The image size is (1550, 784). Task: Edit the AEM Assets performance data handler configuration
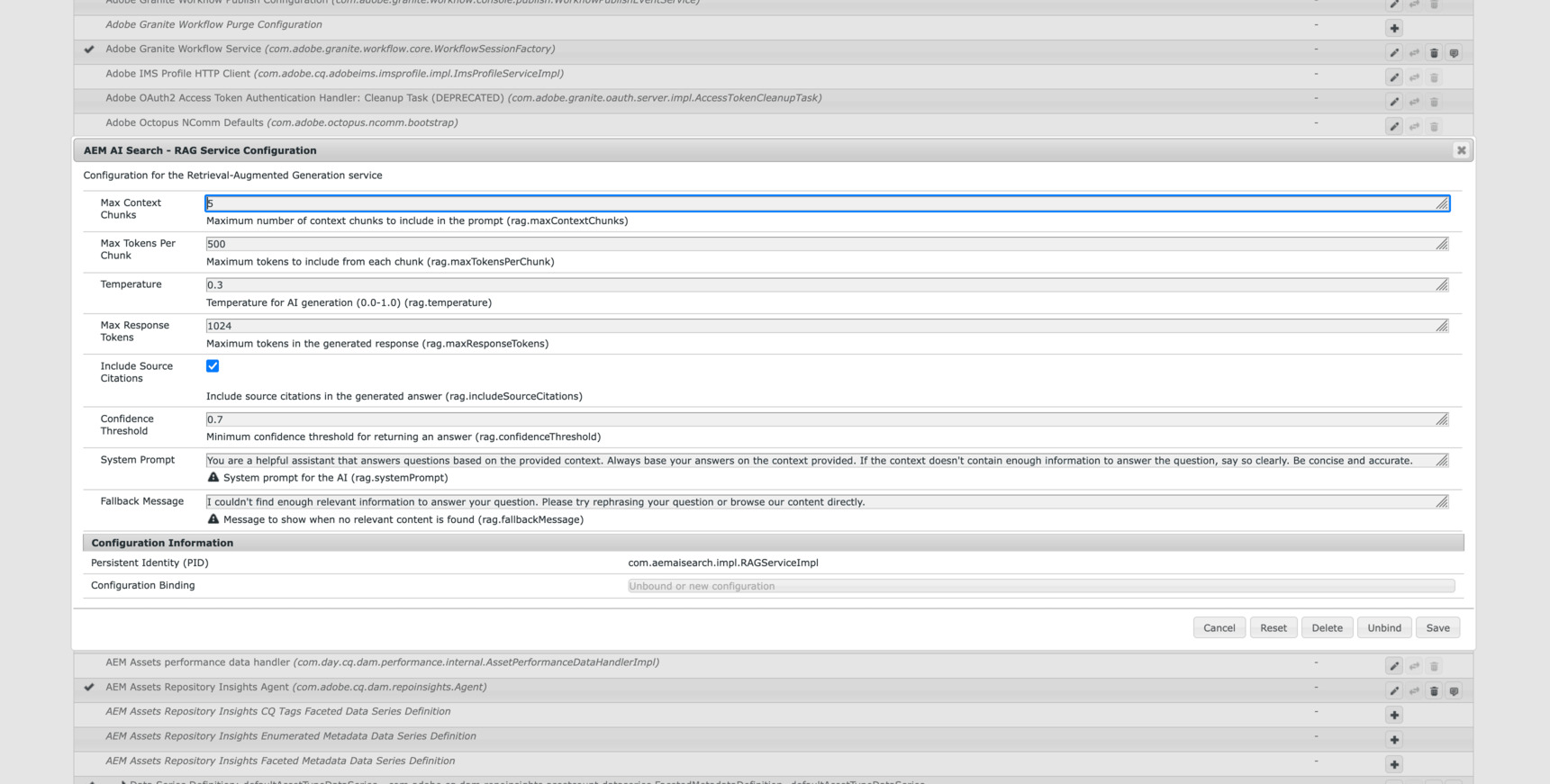(1394, 666)
